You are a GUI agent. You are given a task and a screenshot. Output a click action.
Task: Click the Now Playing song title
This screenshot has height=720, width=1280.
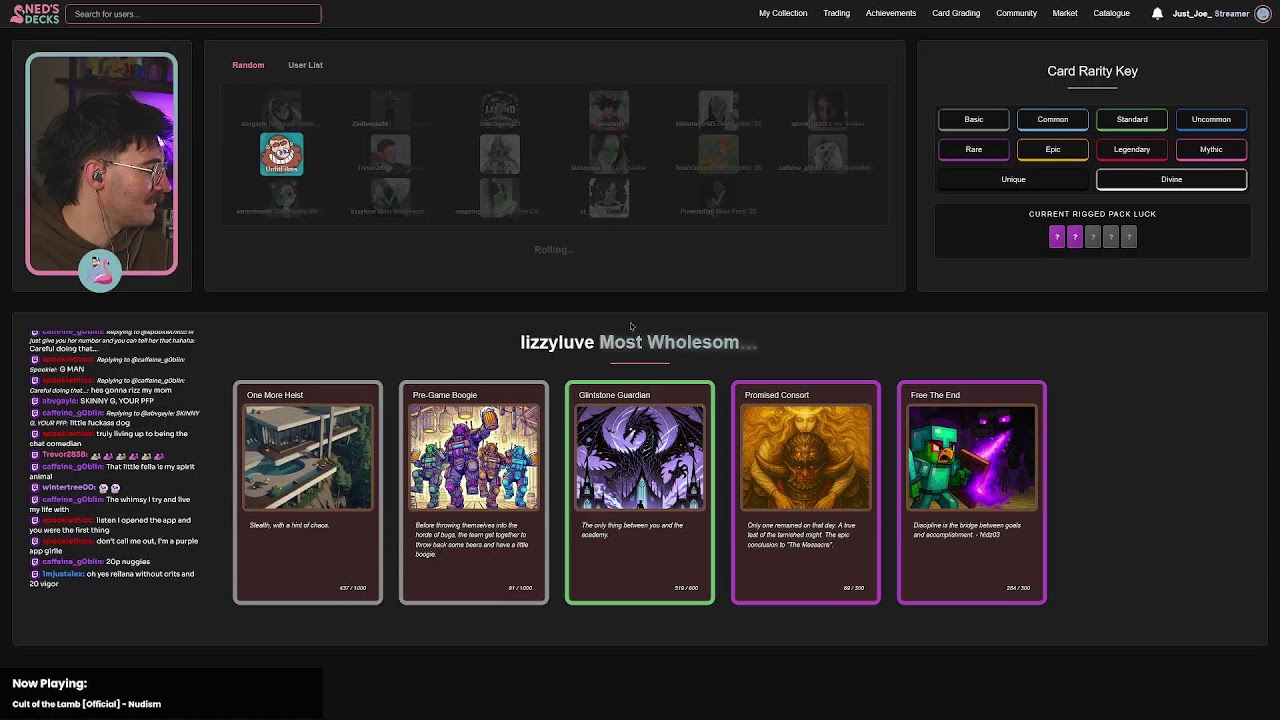coord(86,704)
